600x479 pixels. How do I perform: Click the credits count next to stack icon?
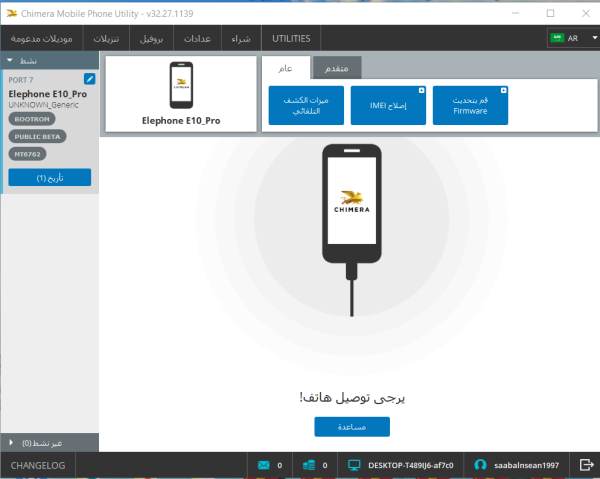pos(325,465)
